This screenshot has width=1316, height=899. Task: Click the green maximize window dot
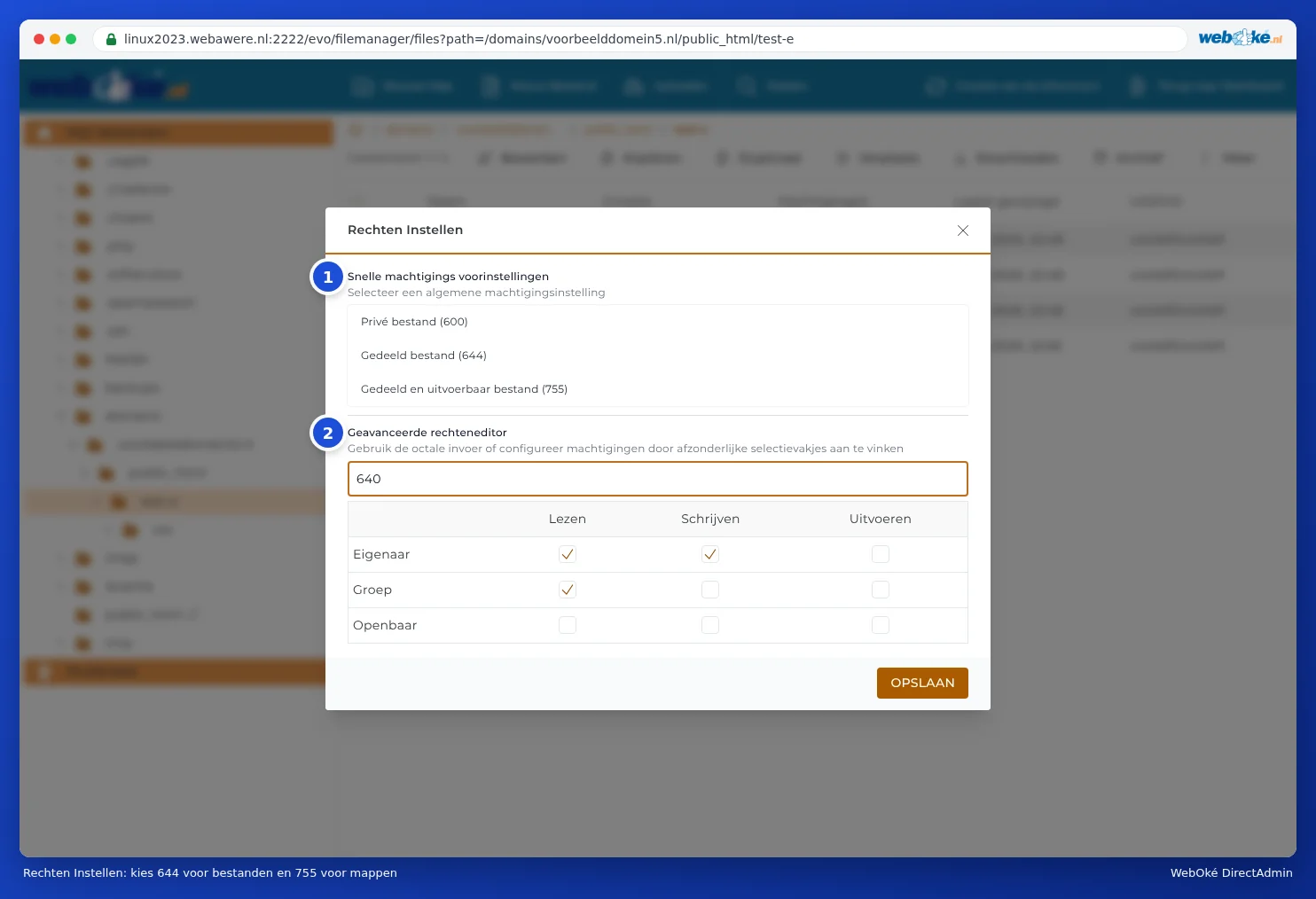point(71,39)
